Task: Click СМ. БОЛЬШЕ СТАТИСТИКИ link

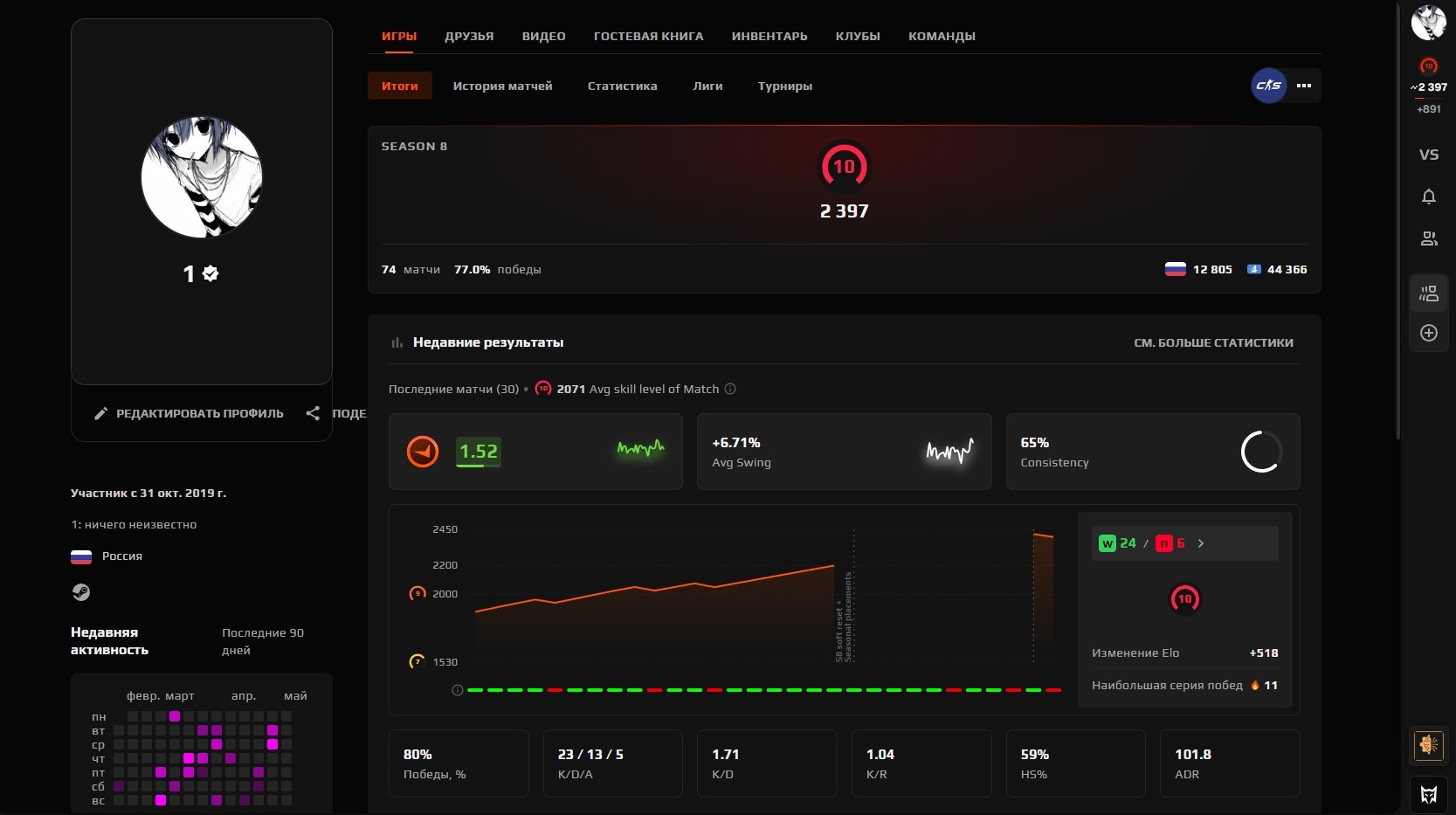Action: click(x=1214, y=342)
